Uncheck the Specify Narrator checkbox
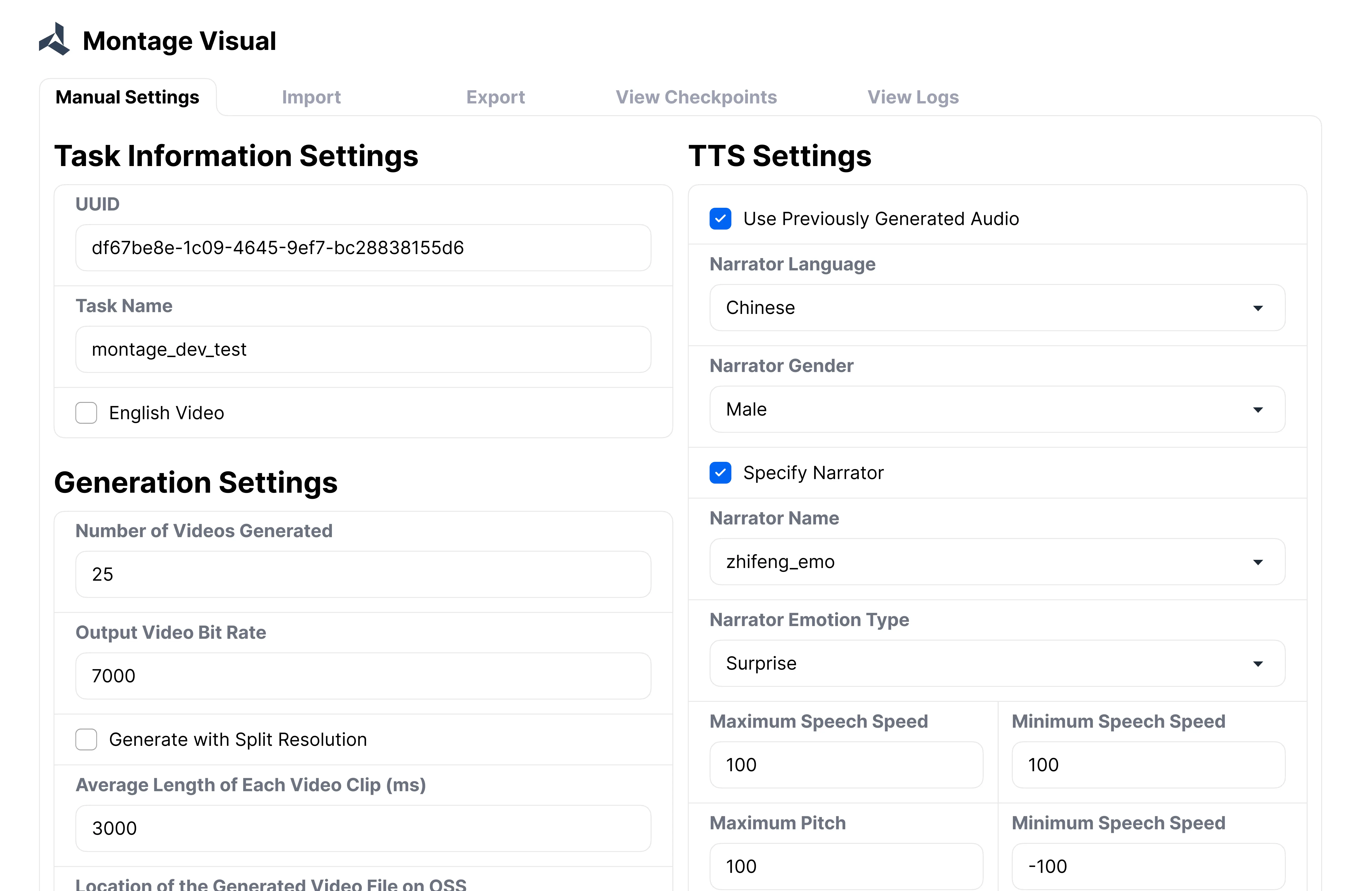 click(x=720, y=472)
